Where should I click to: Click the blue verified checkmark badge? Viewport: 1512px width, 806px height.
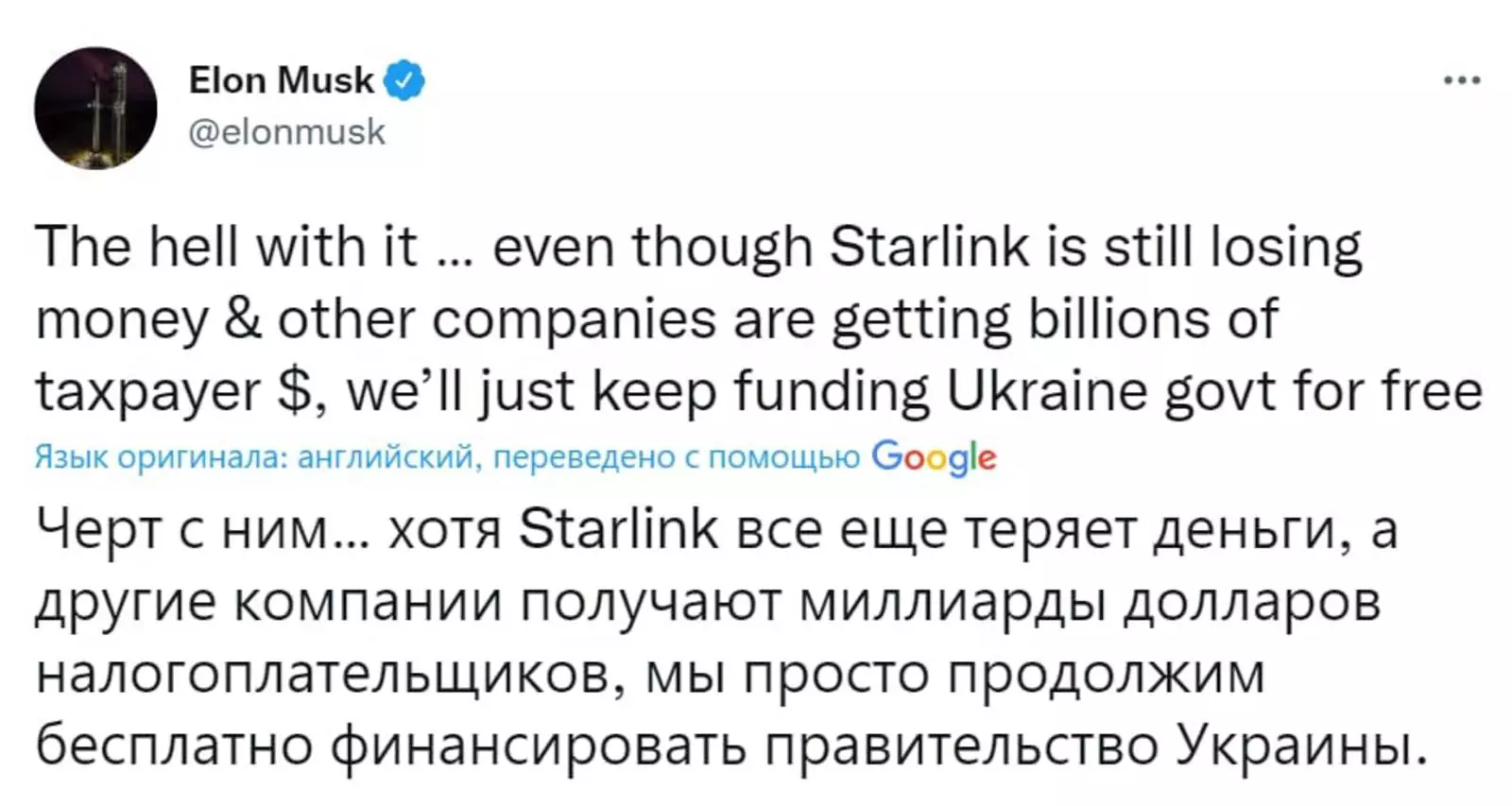[404, 80]
